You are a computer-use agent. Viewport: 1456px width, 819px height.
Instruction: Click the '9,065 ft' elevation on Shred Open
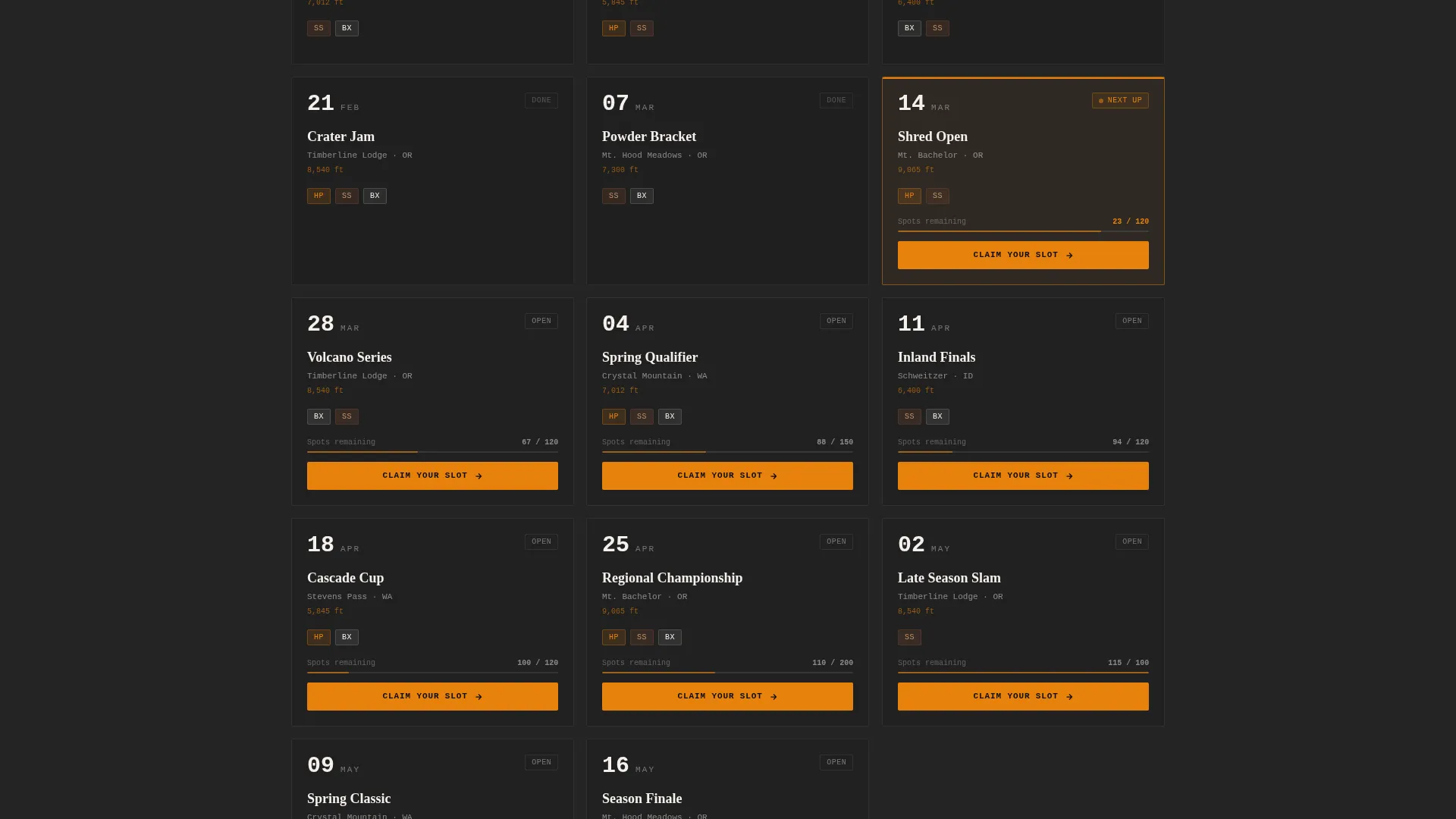(x=916, y=171)
